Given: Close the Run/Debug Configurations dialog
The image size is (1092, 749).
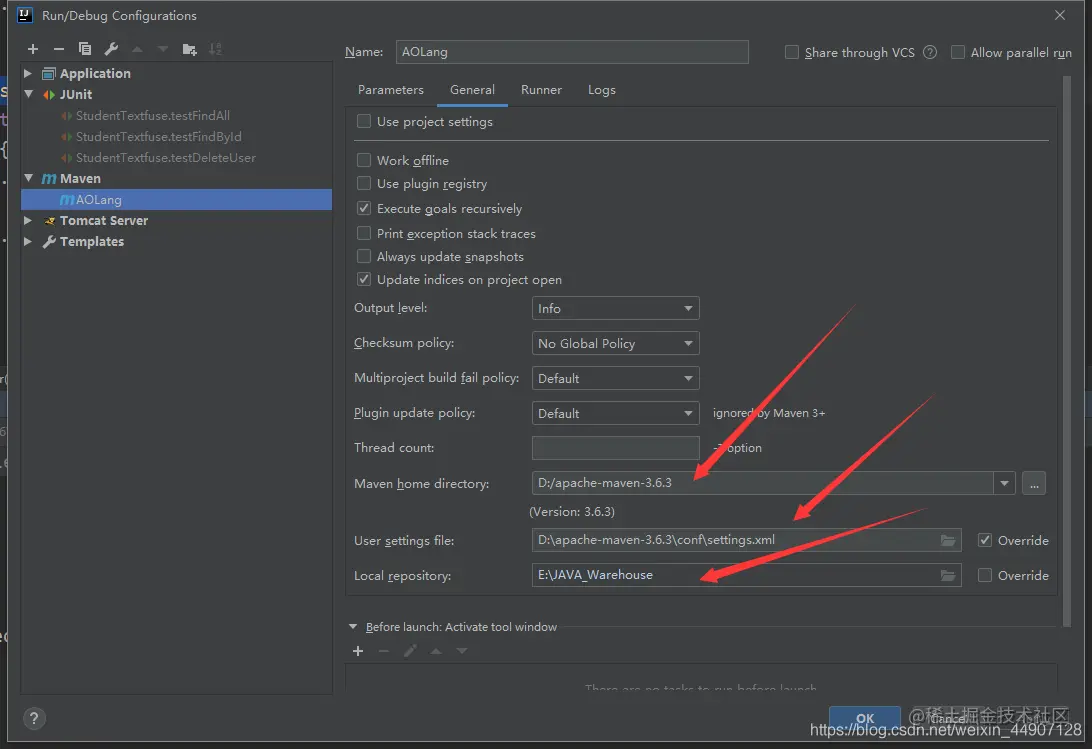Looking at the screenshot, I should 1059,15.
